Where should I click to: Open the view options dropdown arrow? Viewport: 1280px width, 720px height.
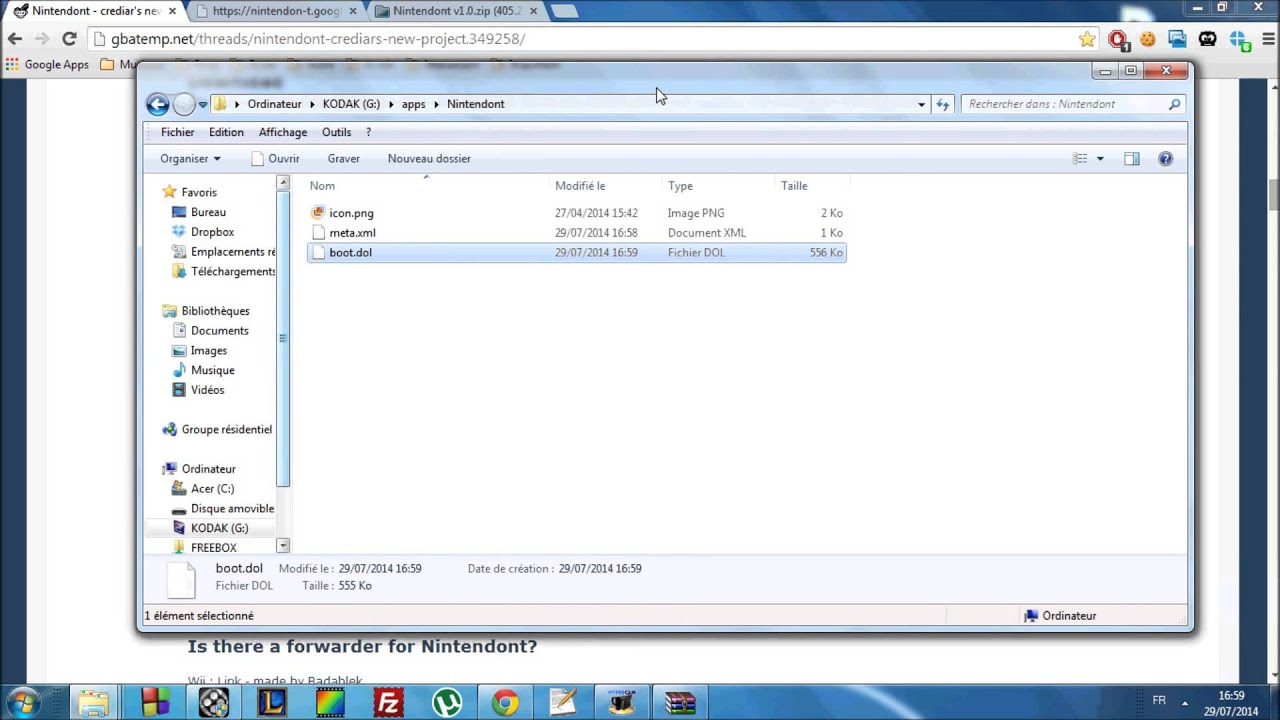tap(1100, 158)
